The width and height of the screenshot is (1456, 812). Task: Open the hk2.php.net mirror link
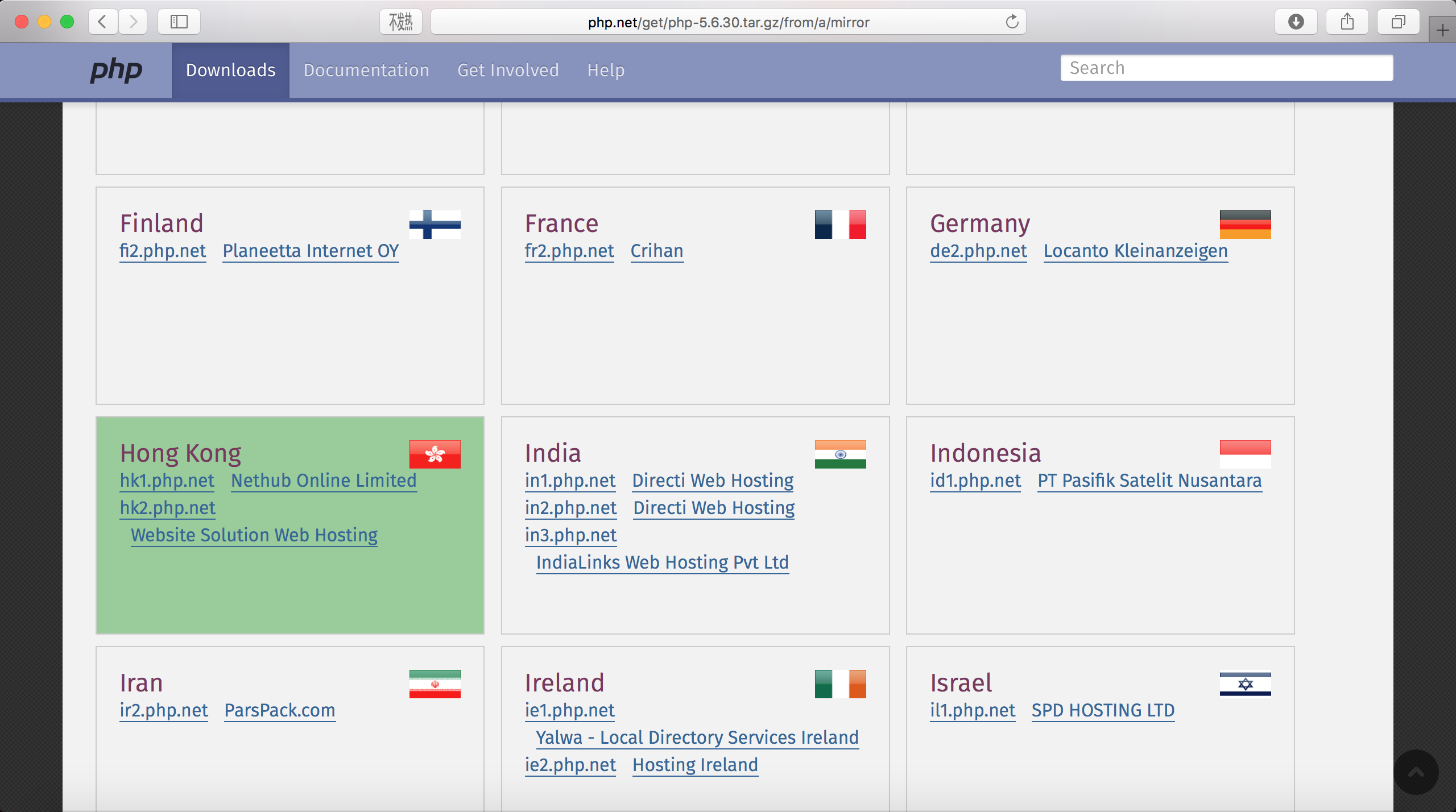pos(167,508)
